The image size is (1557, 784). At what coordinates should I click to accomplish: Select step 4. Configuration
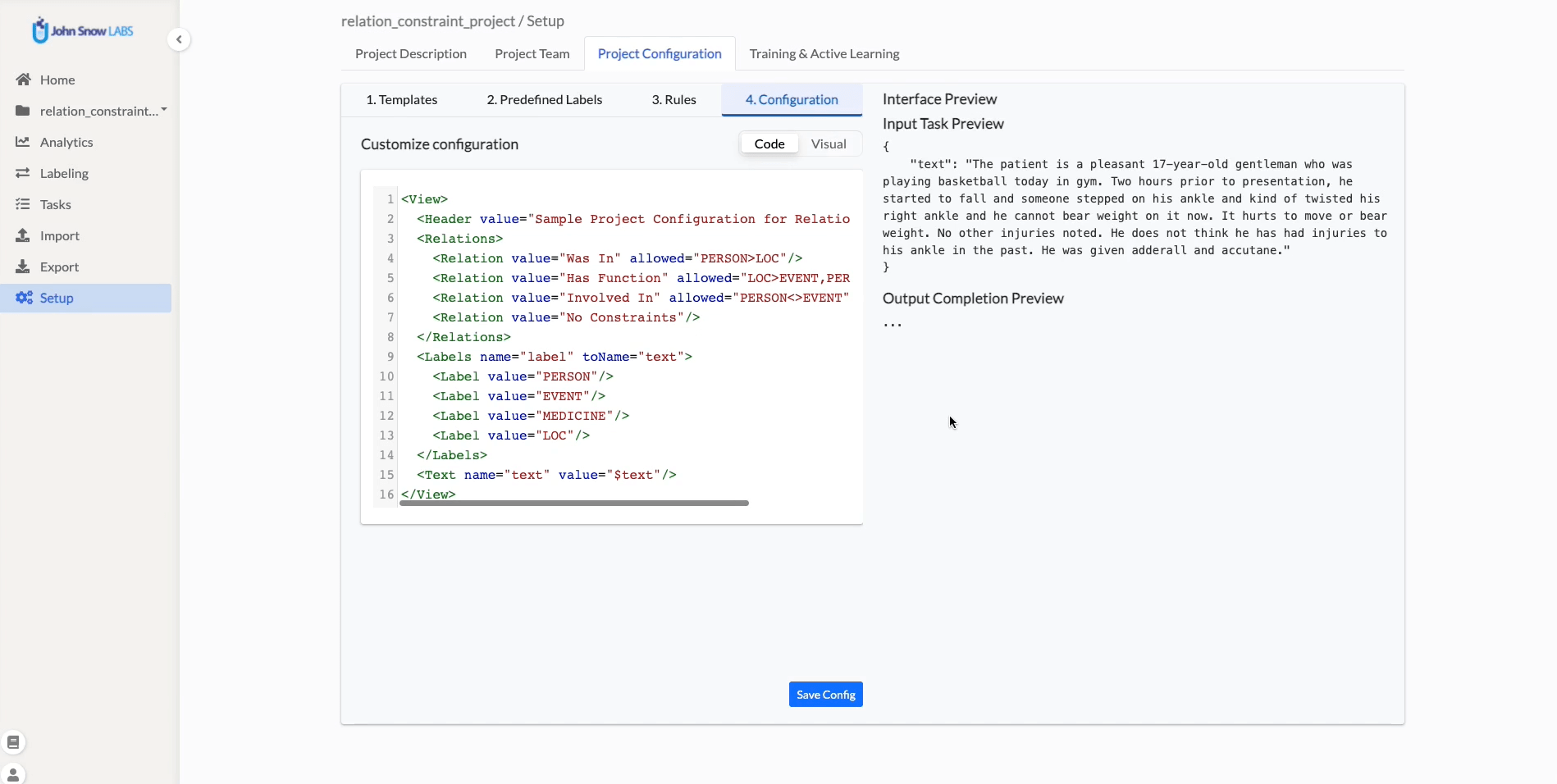coord(792,99)
